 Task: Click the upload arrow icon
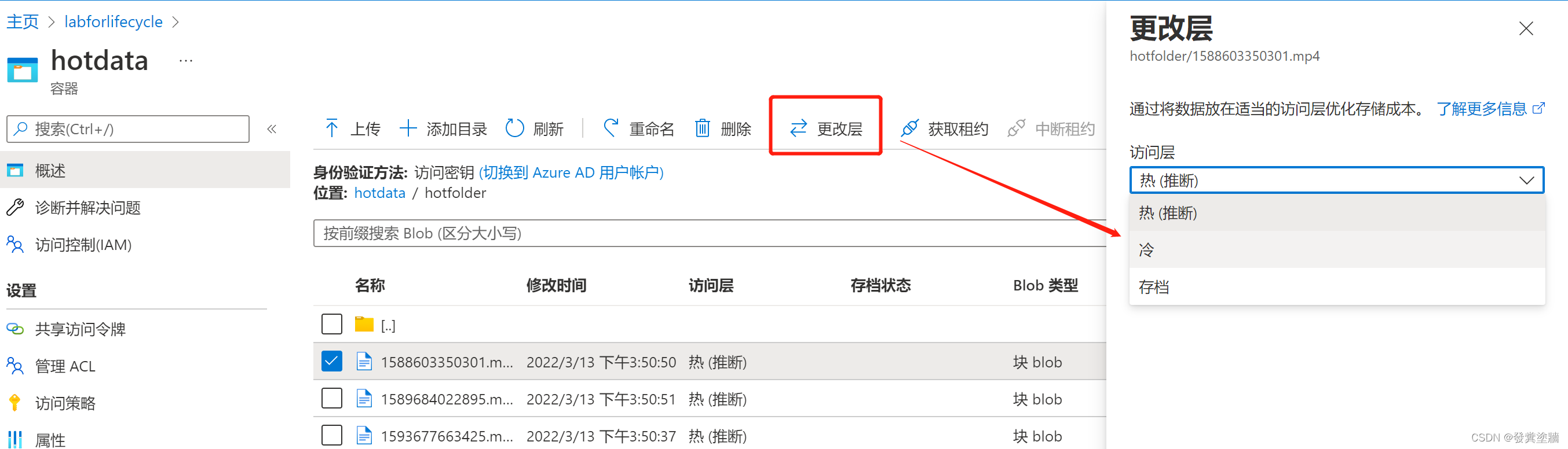point(332,128)
